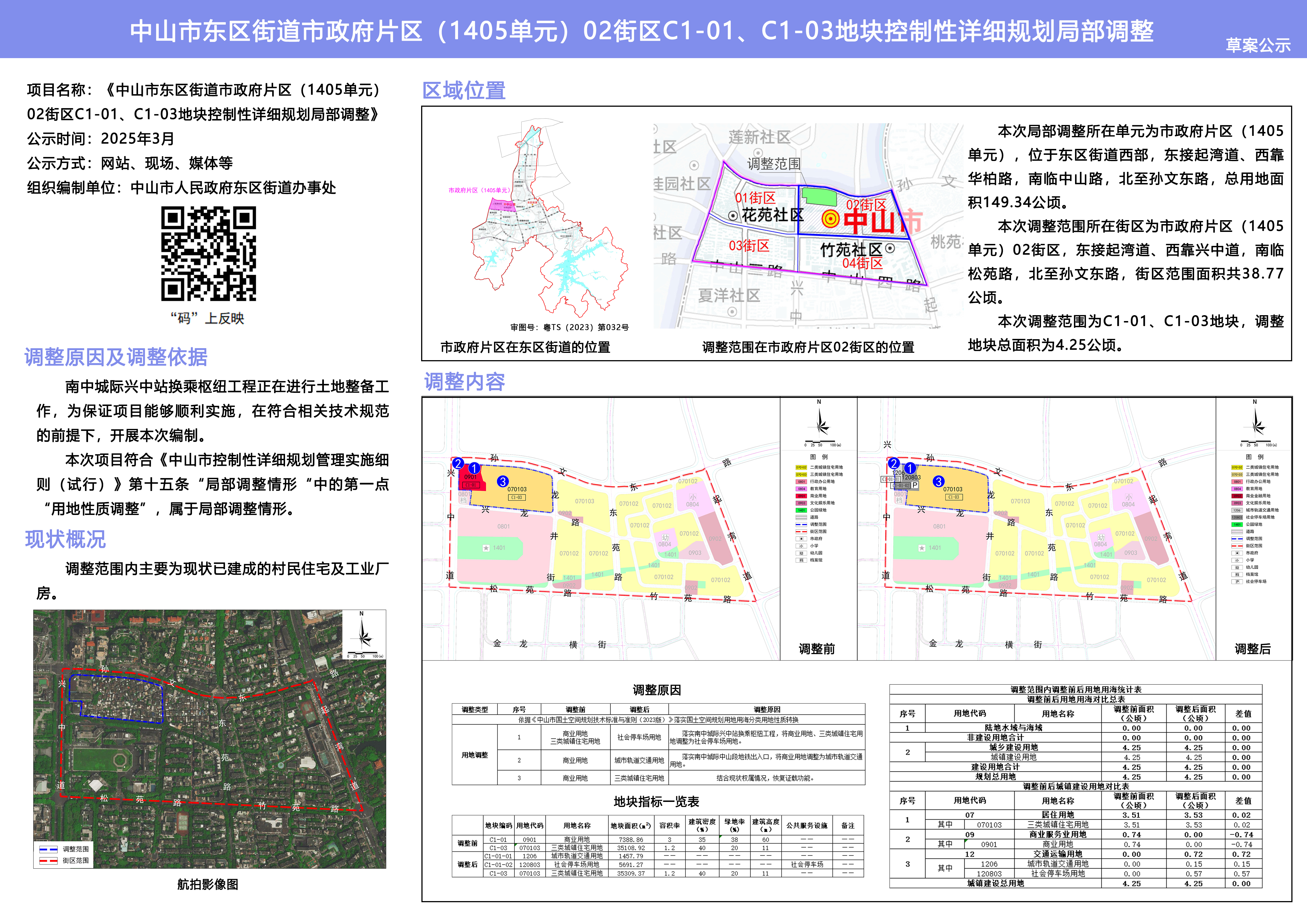The height and width of the screenshot is (924, 1307).
Task: Click the 市政府片区在东区街道的位置 caption
Action: (525, 347)
